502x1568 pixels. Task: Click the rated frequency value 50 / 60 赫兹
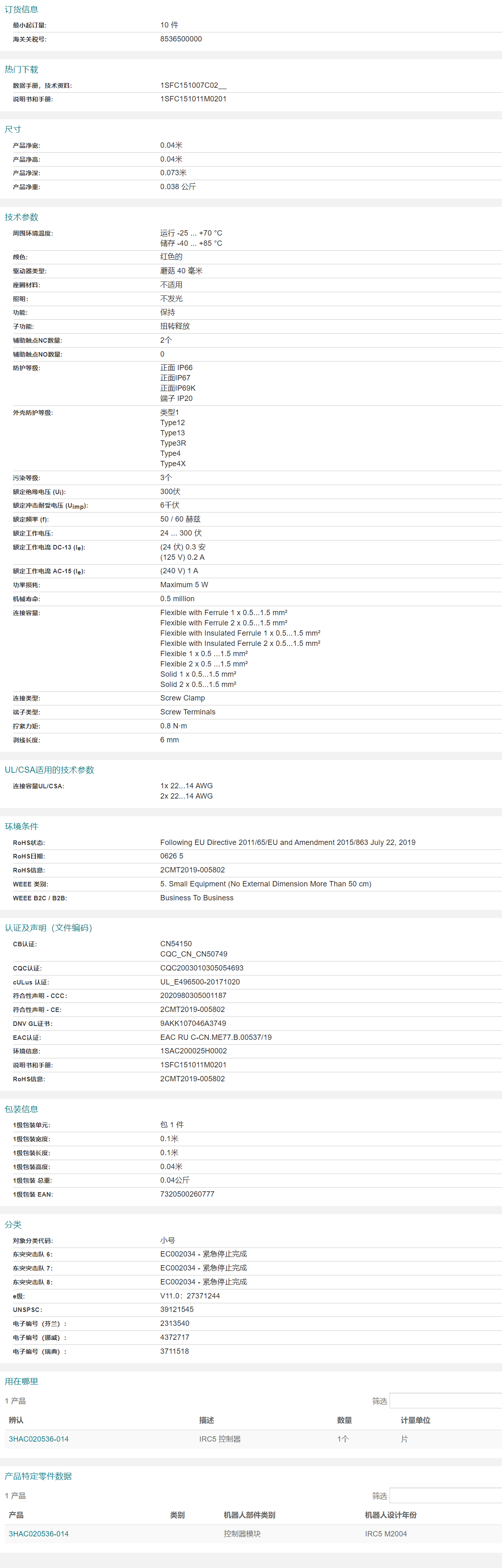pyautogui.click(x=180, y=519)
